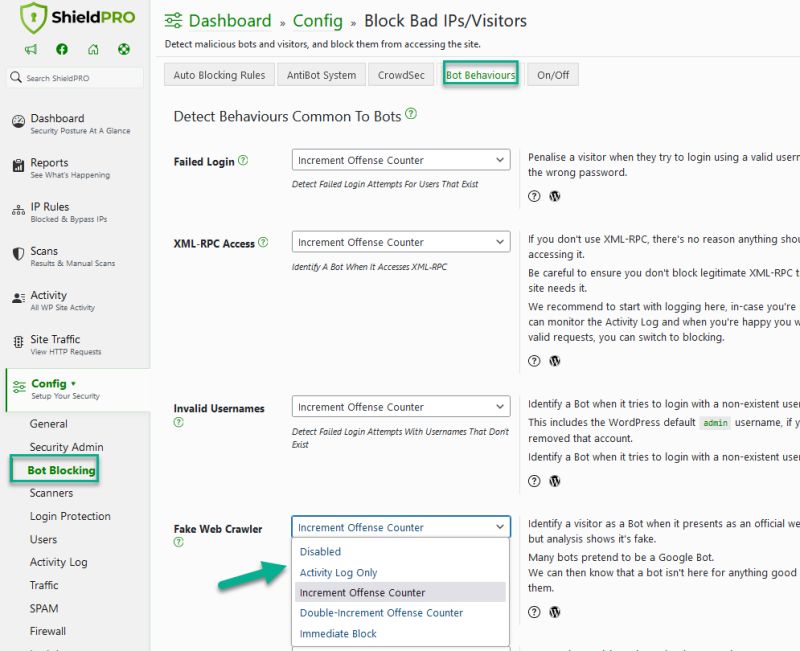Screen dimensions: 800x651
Task: Open the megaphone announcements icon
Action: 31,49
